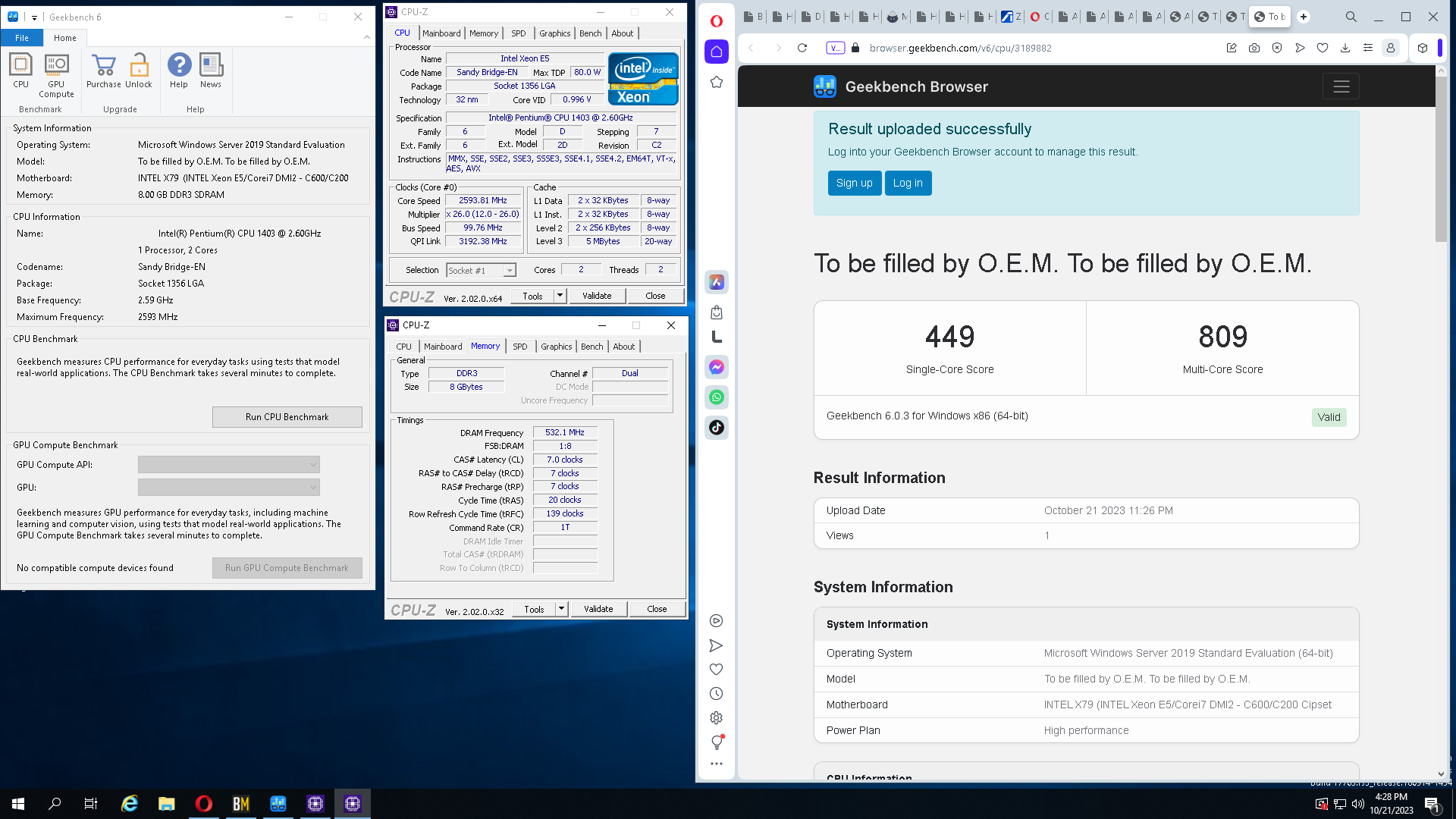
Task: Open Graphics tab in lower CPU-Z
Action: coord(557,347)
